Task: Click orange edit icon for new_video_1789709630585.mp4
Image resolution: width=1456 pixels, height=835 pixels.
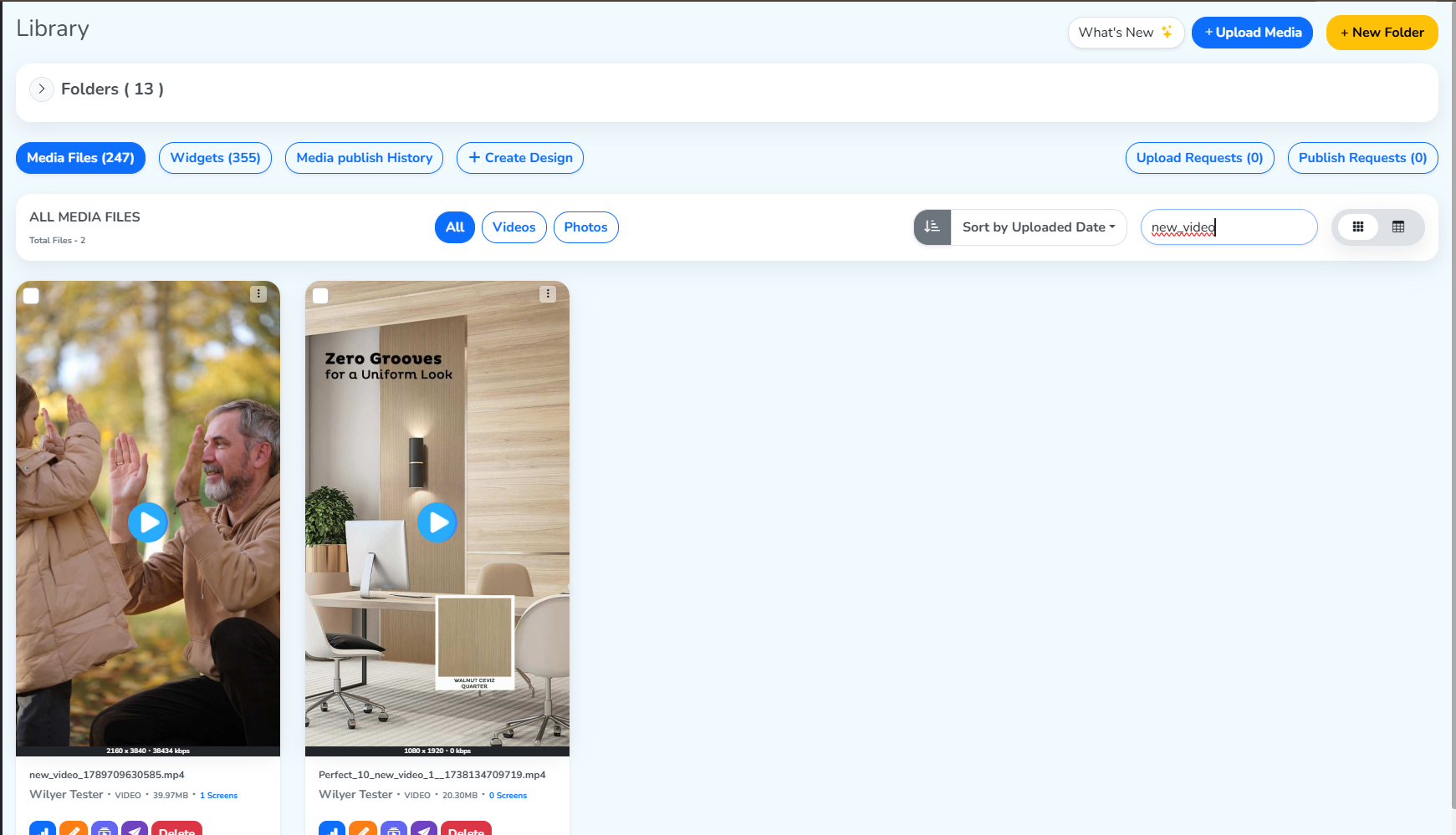Action: coord(74,828)
